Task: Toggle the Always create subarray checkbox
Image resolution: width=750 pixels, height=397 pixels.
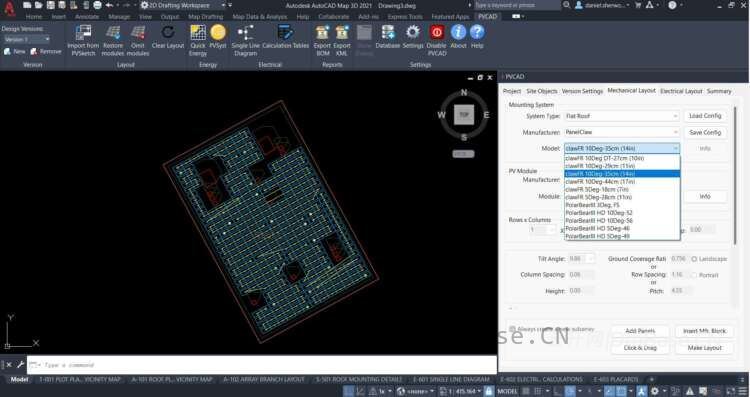Action: pos(512,329)
